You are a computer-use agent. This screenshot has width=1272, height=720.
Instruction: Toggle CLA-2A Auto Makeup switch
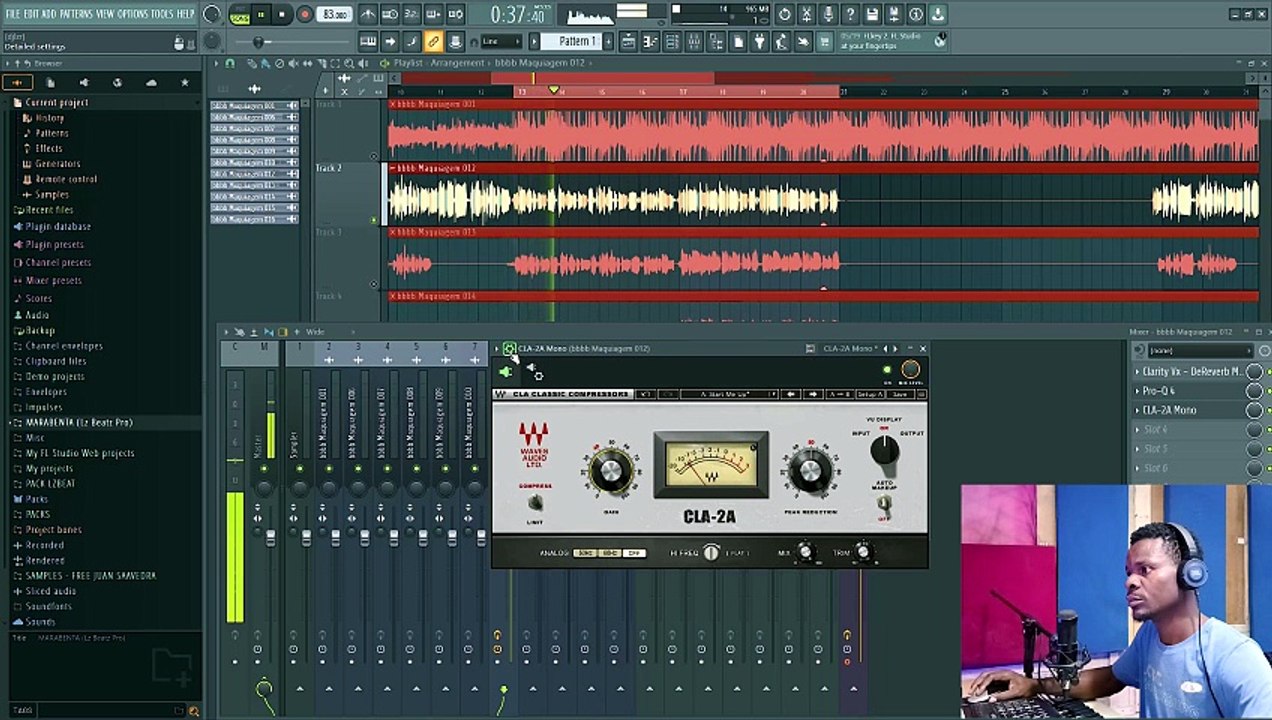click(x=884, y=504)
